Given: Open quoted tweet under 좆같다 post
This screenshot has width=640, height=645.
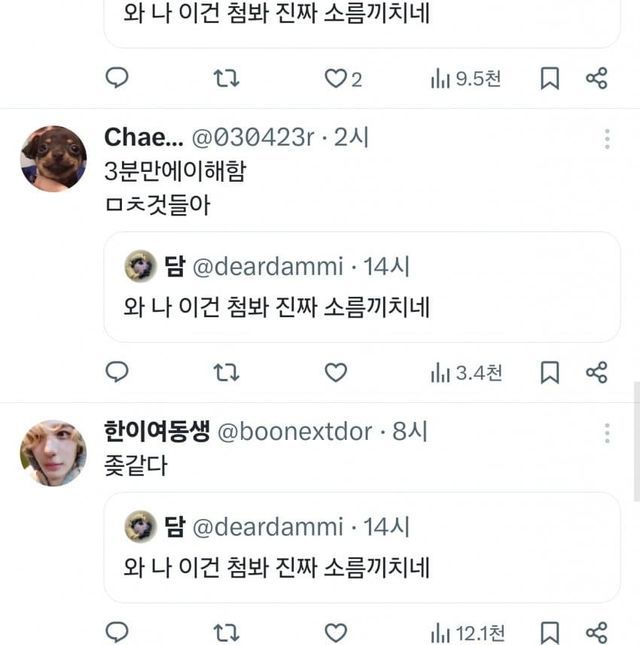Looking at the screenshot, I should click(362, 546).
